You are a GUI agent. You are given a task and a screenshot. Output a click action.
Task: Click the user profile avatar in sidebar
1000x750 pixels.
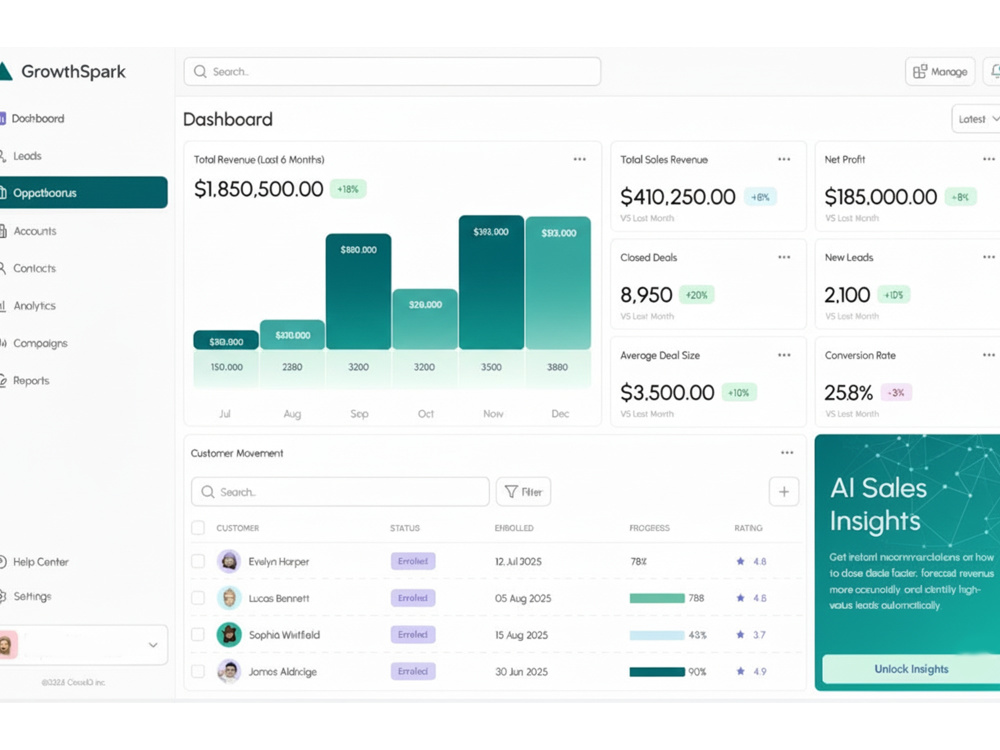8,645
